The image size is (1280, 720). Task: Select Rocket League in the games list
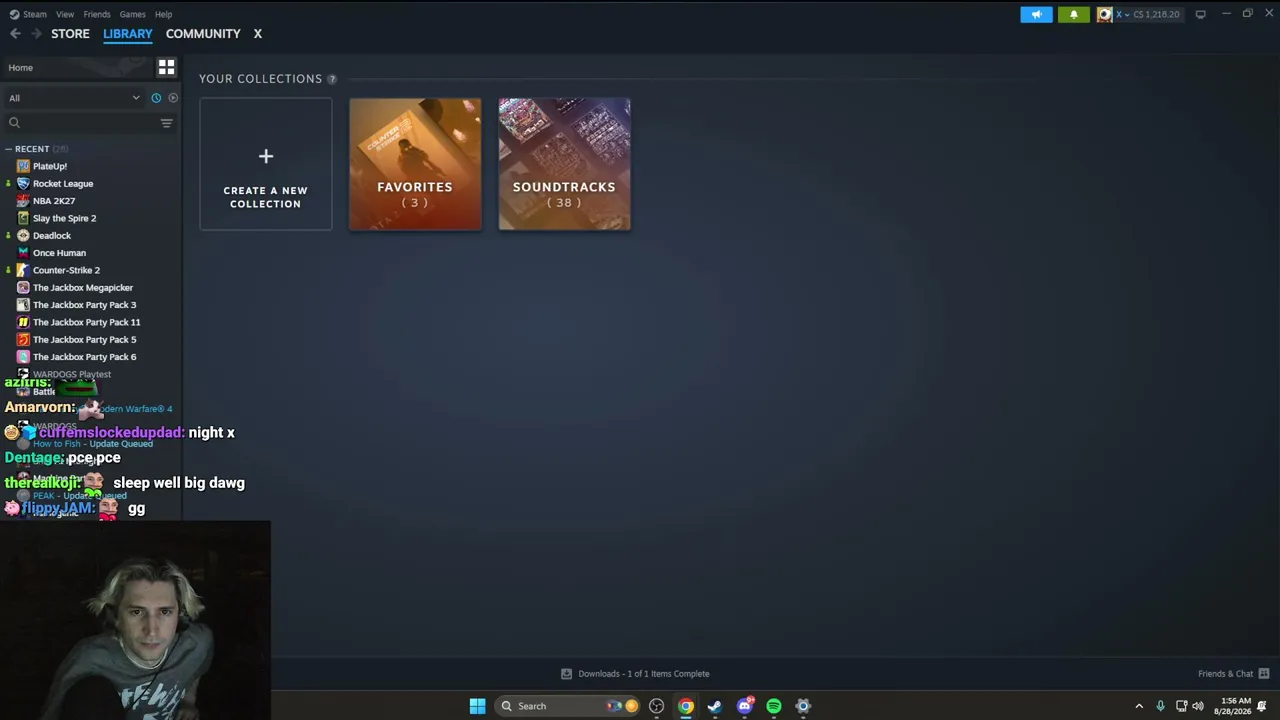[63, 184]
